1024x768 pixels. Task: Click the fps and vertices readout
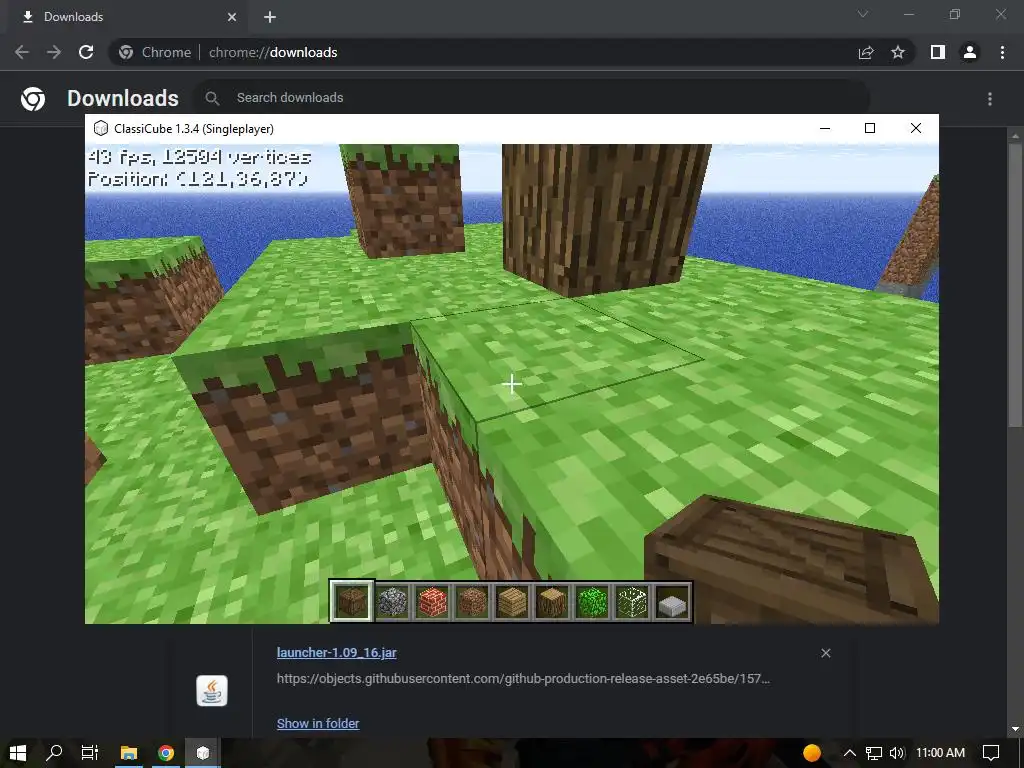[x=199, y=157]
